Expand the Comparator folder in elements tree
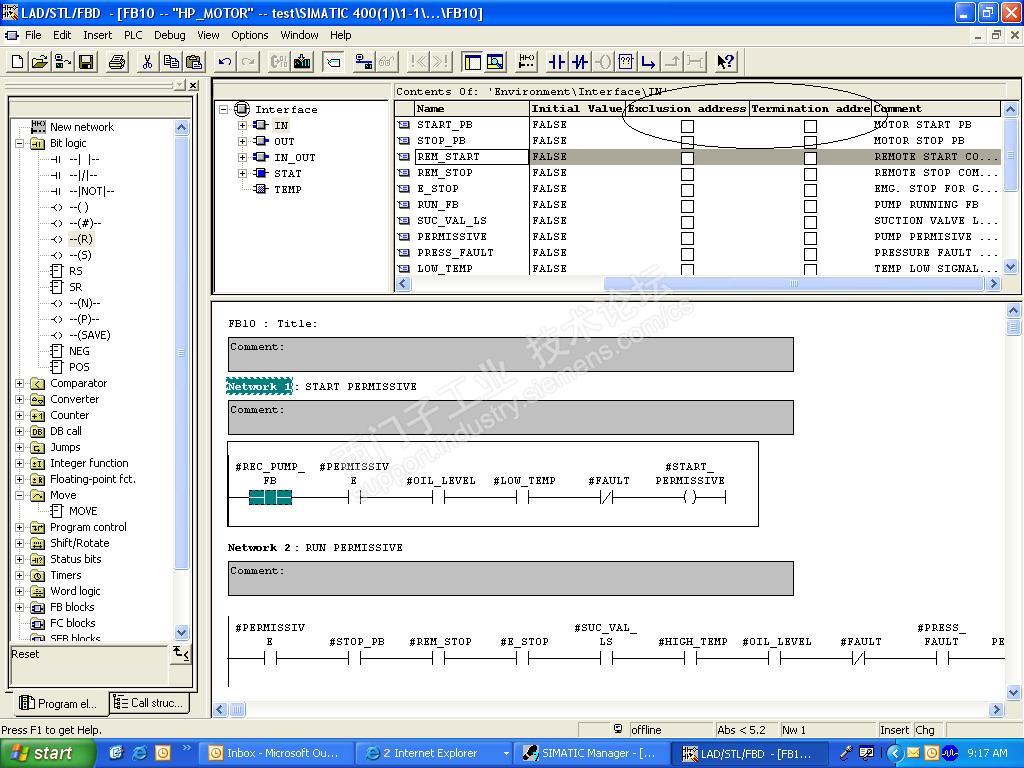 click(20, 383)
